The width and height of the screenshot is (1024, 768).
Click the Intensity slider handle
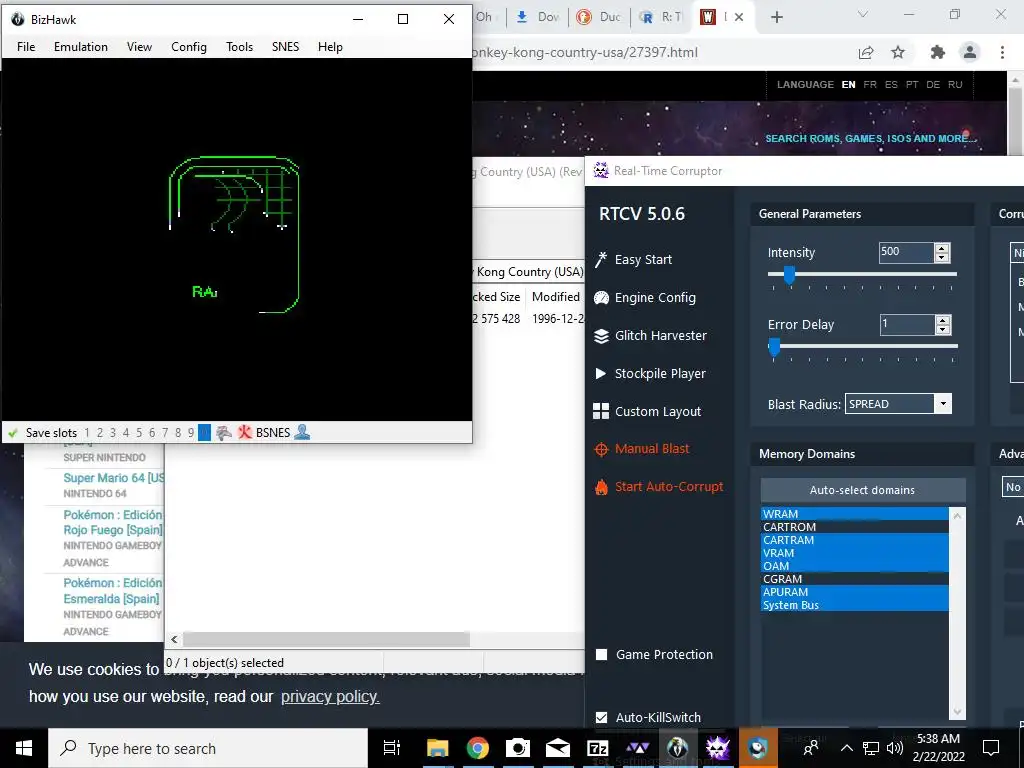coord(789,275)
